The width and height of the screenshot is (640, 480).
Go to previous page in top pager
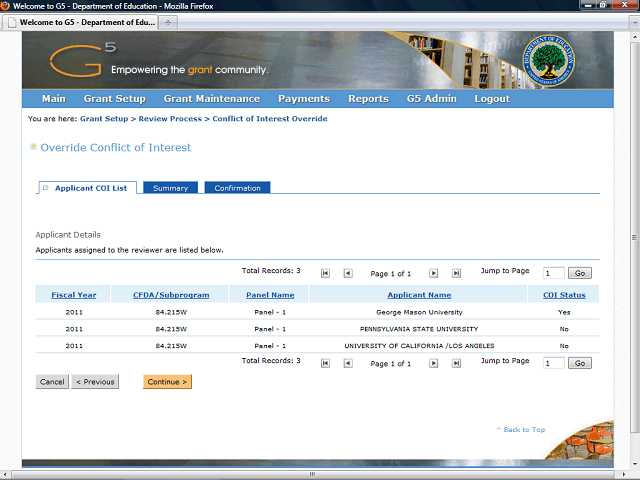348,273
